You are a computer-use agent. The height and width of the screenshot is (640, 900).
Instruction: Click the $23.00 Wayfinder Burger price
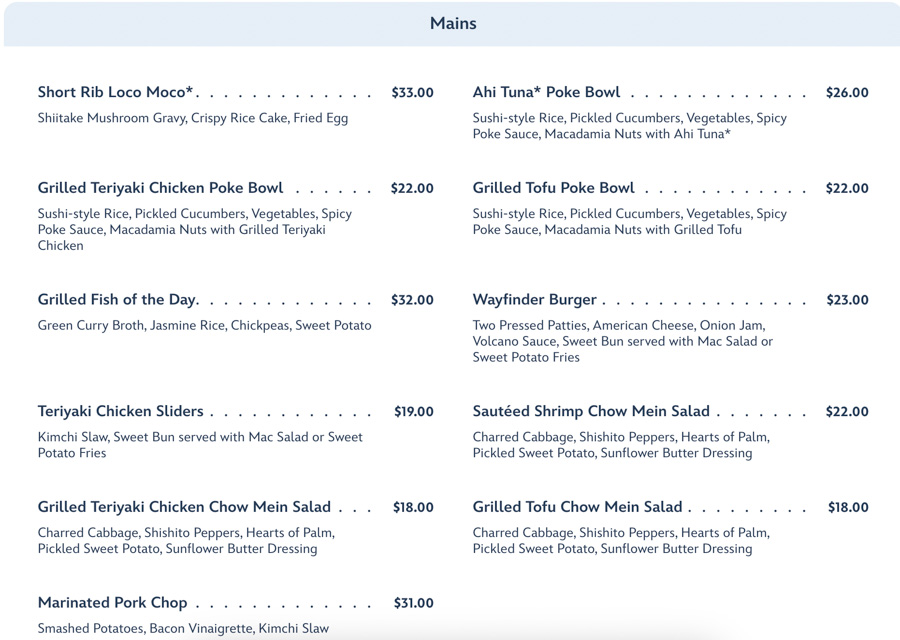click(x=847, y=300)
